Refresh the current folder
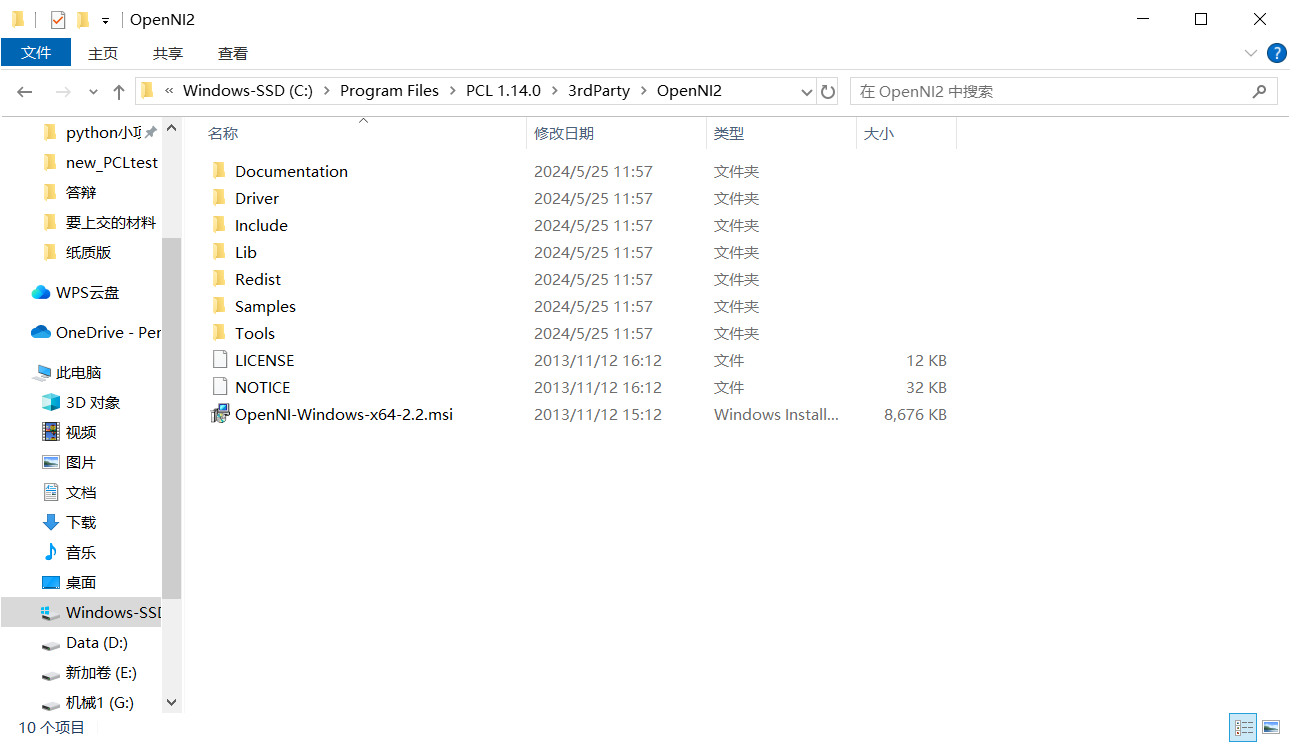This screenshot has height=743, width=1291. pyautogui.click(x=828, y=92)
